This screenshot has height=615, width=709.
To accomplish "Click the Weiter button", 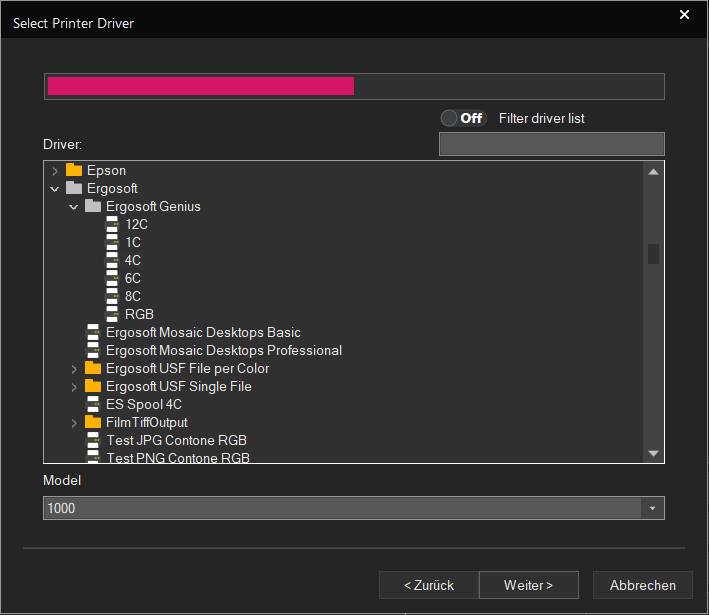I will [529, 585].
